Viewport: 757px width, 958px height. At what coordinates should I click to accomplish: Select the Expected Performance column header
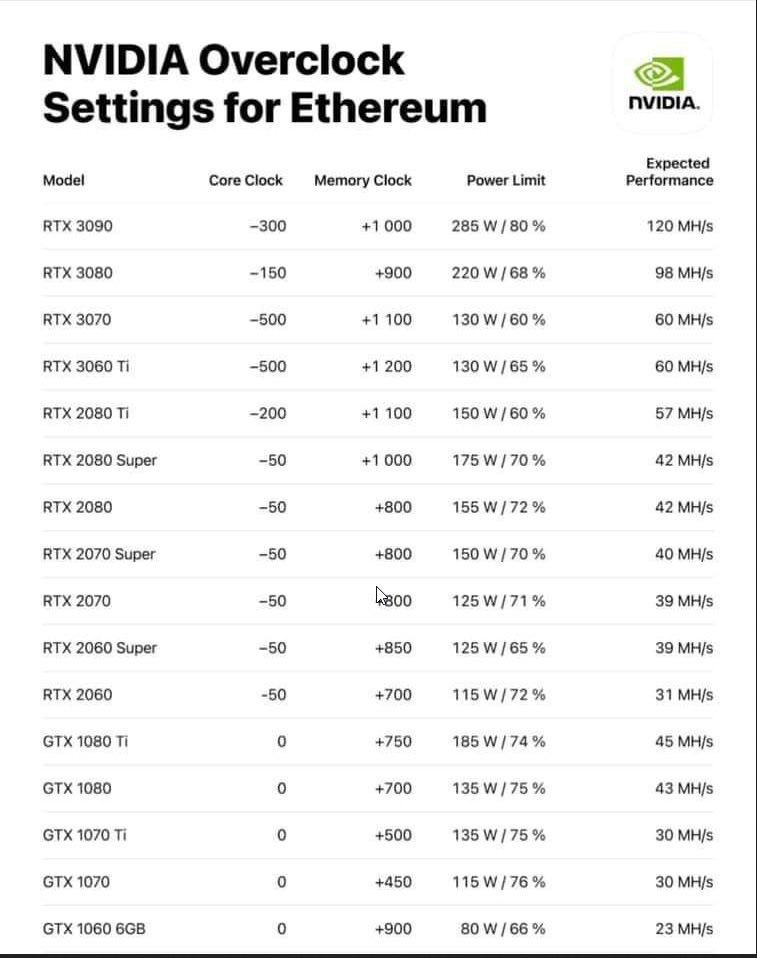pyautogui.click(x=670, y=172)
